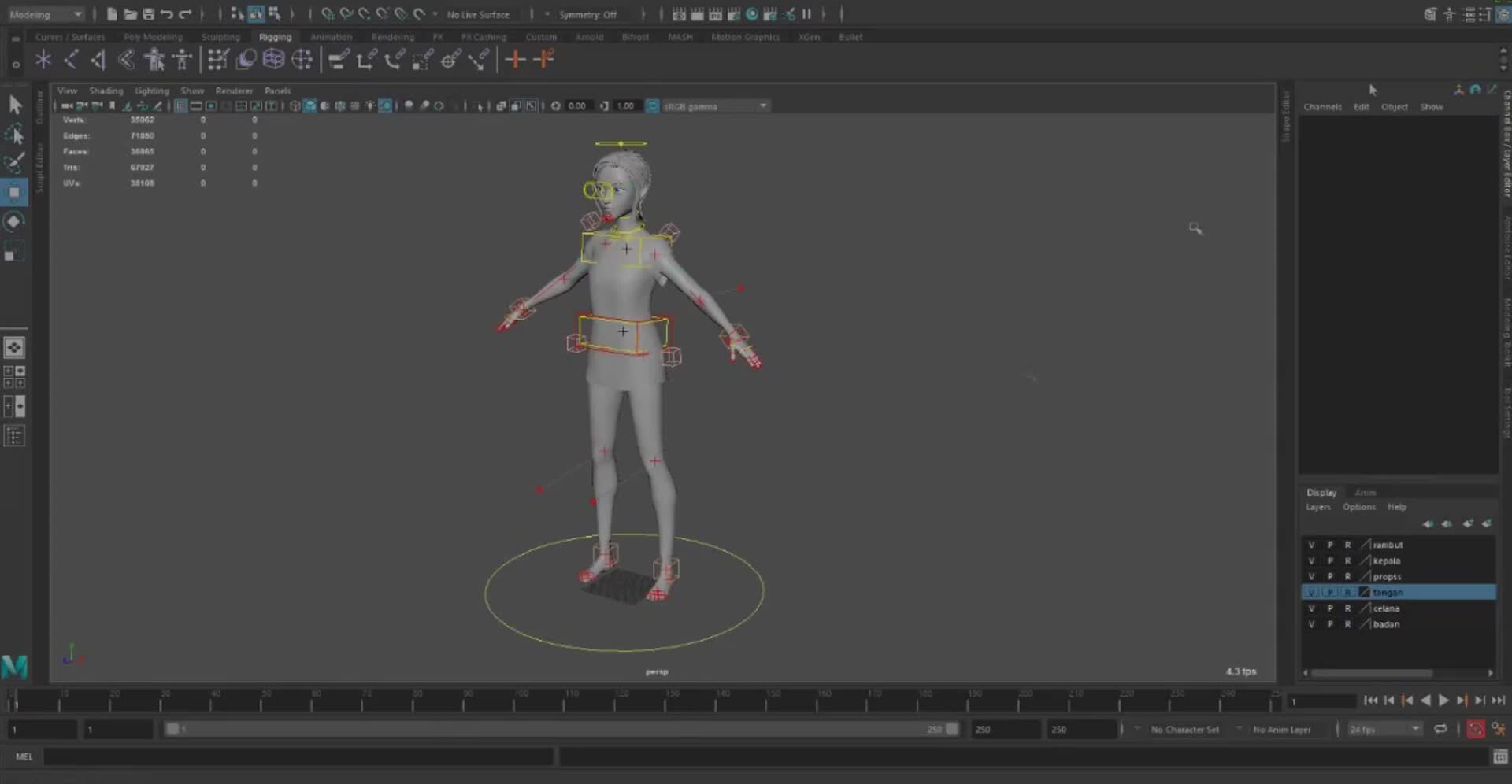Click the Auto Keyframe red toggle icon
This screenshot has height=784, width=1512.
pos(1476,730)
